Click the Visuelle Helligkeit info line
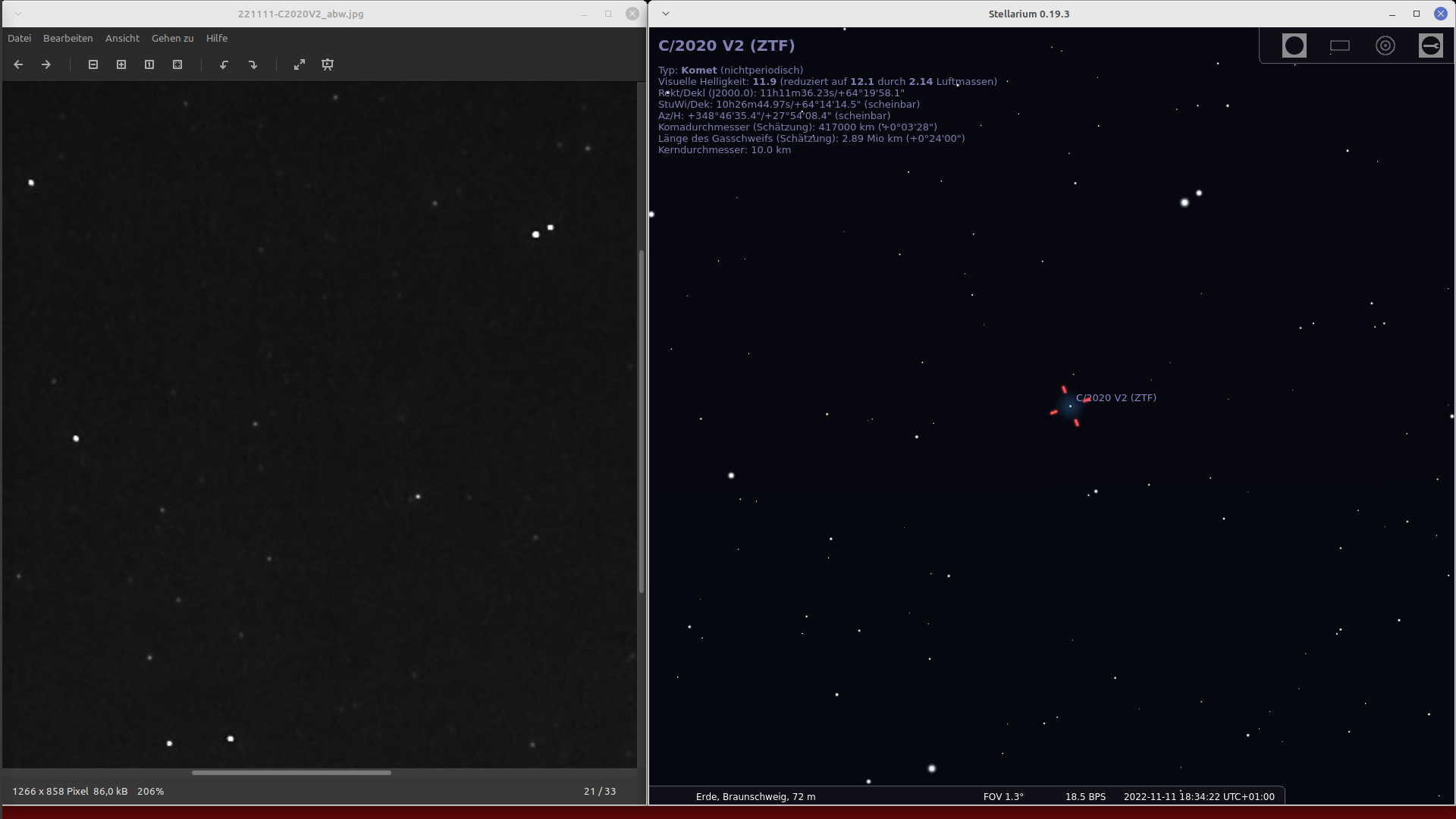This screenshot has width=1456, height=819. [827, 81]
